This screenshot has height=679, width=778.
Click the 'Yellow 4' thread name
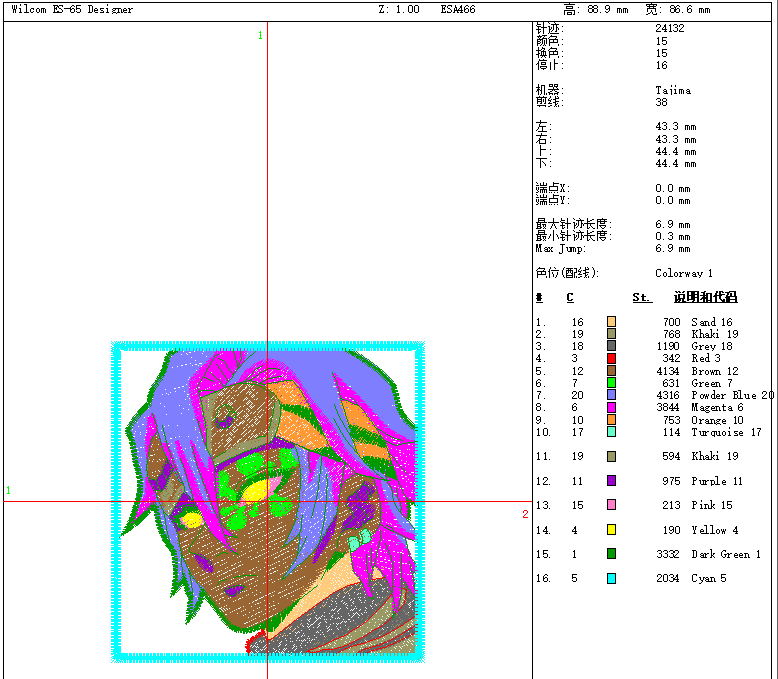[x=714, y=530]
